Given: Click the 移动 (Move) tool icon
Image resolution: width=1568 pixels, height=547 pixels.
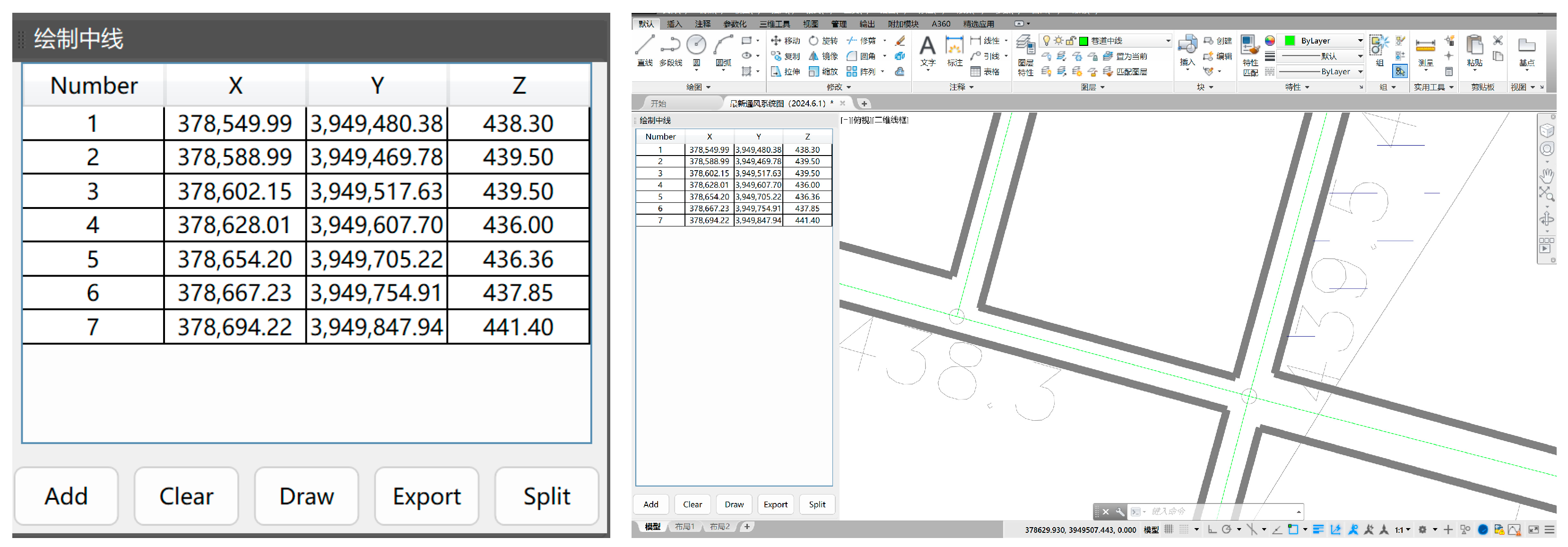Looking at the screenshot, I should 775,41.
